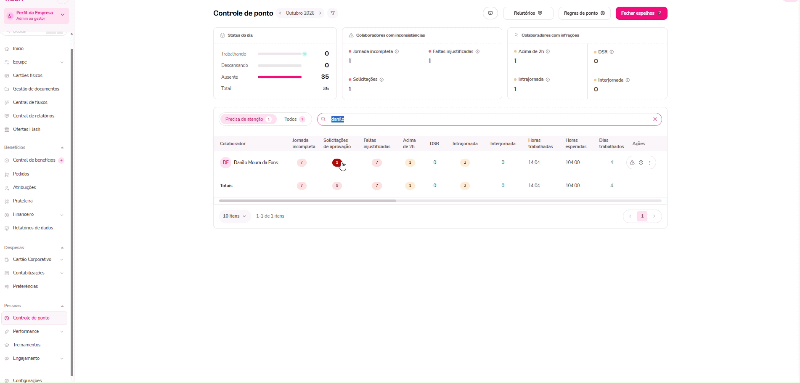Open the items-per-page dropdown
The width and height of the screenshot is (800, 383).
pos(235,216)
